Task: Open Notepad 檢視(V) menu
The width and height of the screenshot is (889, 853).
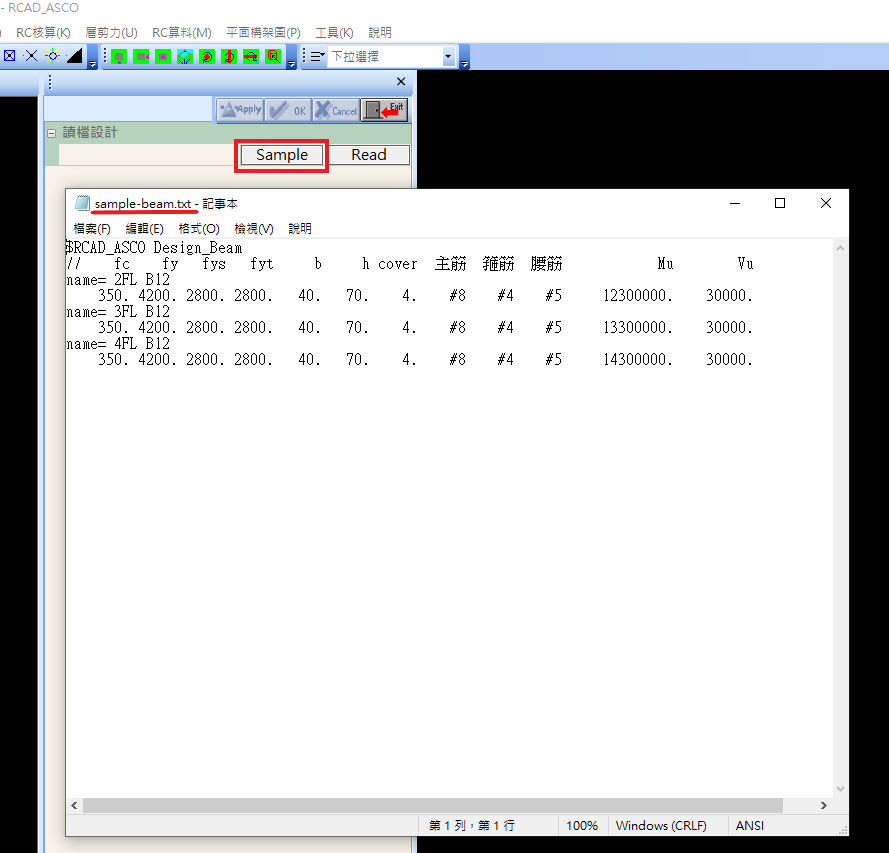Action: tap(254, 228)
